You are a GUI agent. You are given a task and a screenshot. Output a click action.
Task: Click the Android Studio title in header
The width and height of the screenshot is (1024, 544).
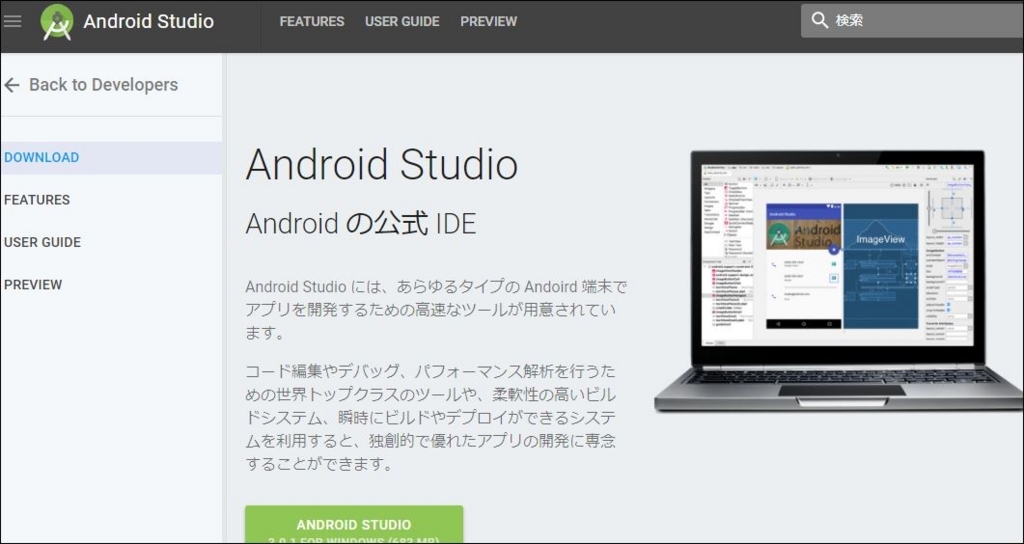click(x=148, y=22)
